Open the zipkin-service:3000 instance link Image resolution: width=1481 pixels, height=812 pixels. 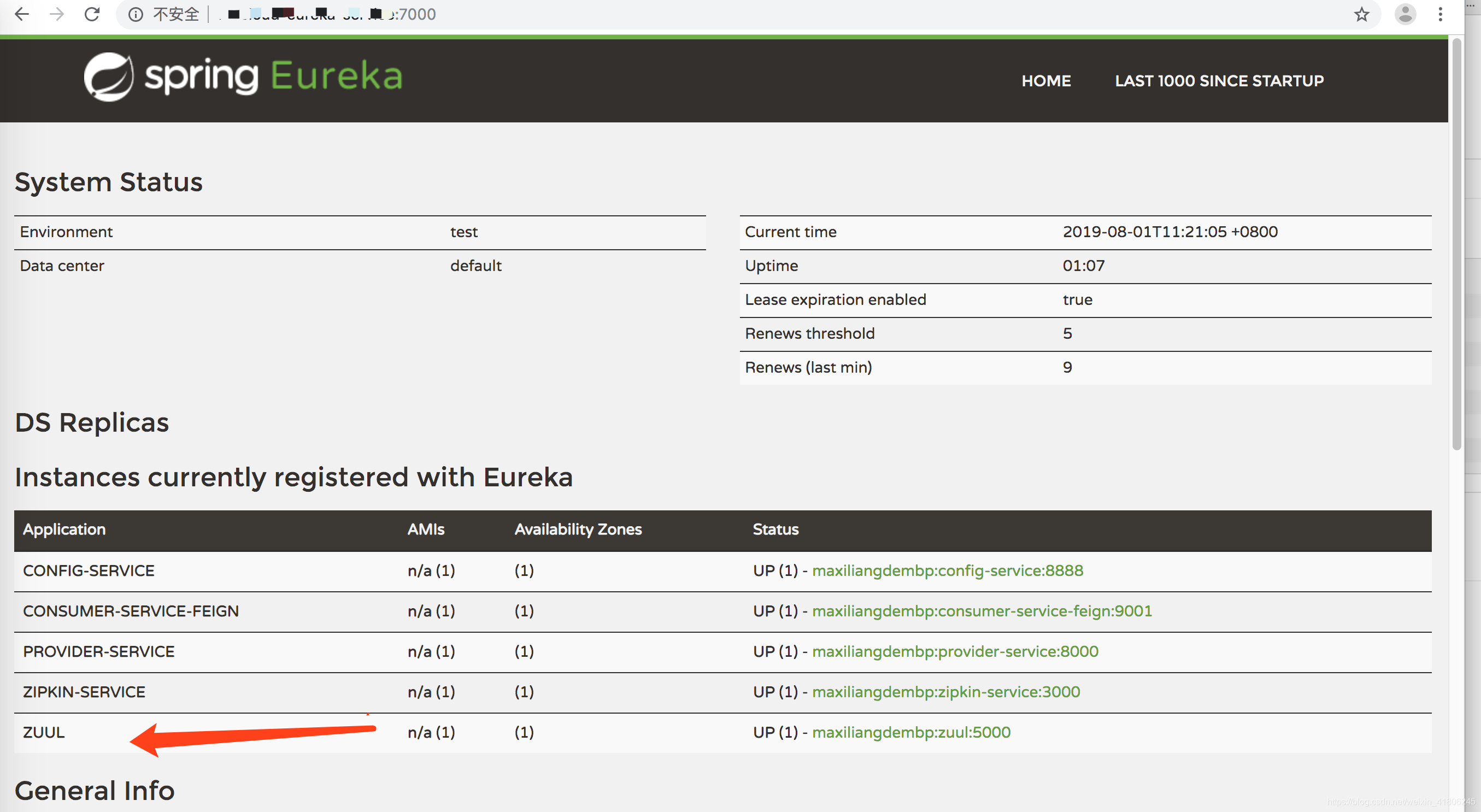[x=946, y=692]
